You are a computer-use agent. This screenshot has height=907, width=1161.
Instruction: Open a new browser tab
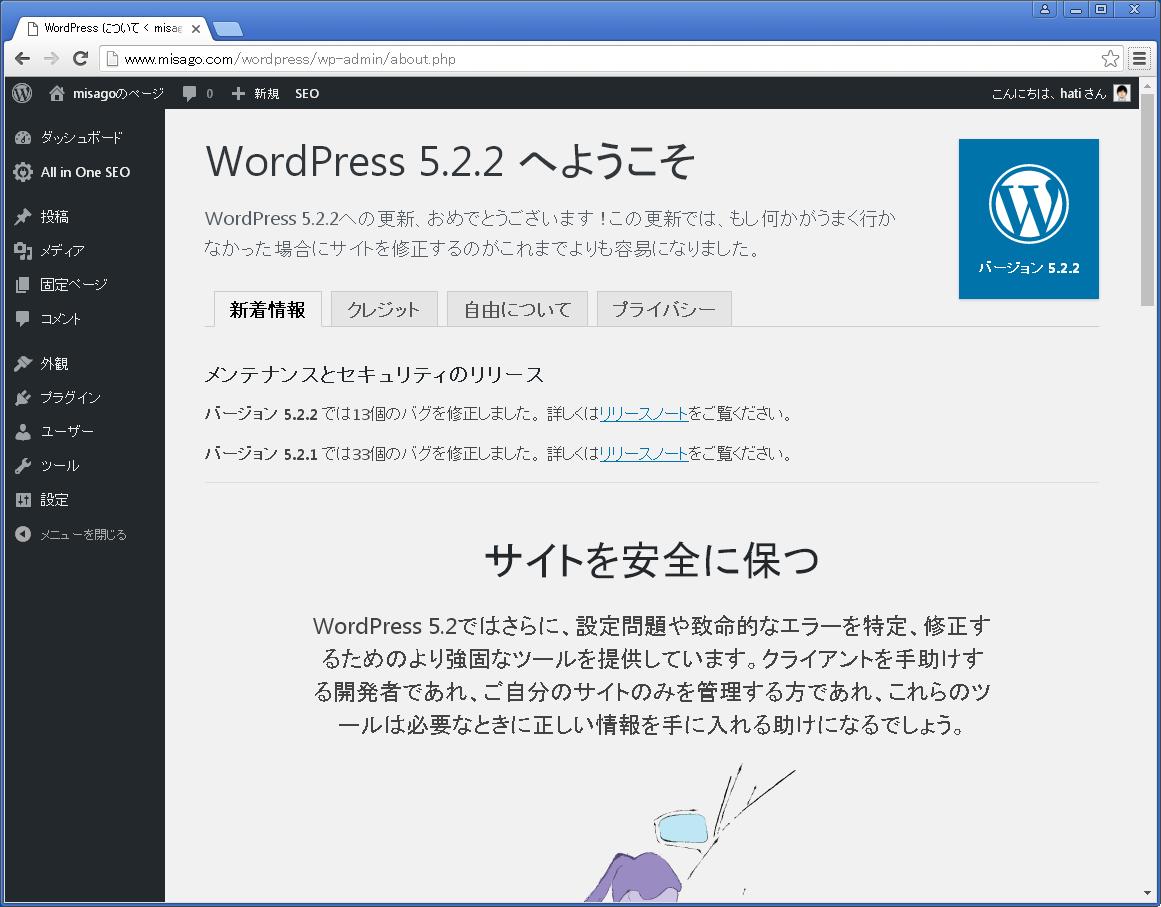(x=227, y=29)
